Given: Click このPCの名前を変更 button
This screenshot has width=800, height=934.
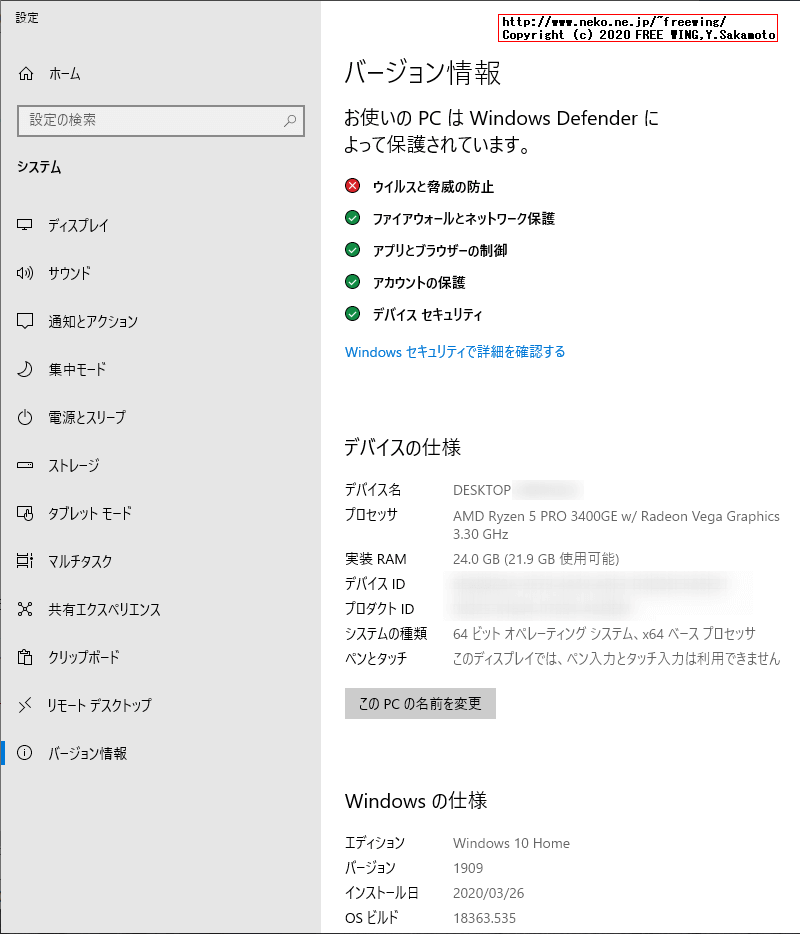Looking at the screenshot, I should (420, 704).
